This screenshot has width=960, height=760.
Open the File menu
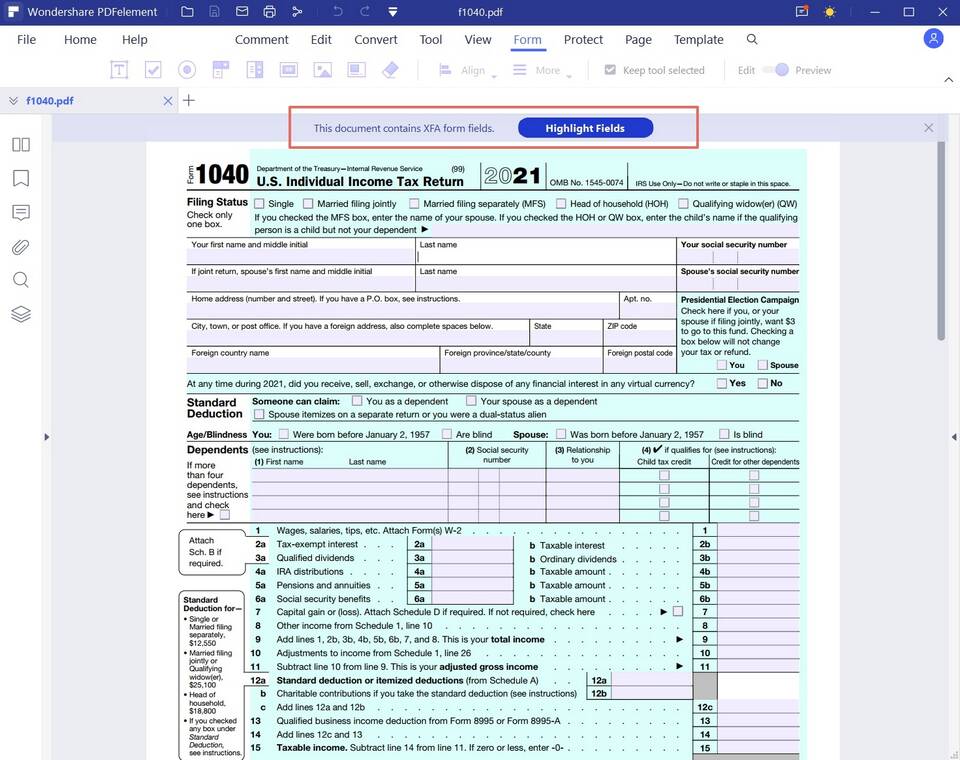click(26, 39)
